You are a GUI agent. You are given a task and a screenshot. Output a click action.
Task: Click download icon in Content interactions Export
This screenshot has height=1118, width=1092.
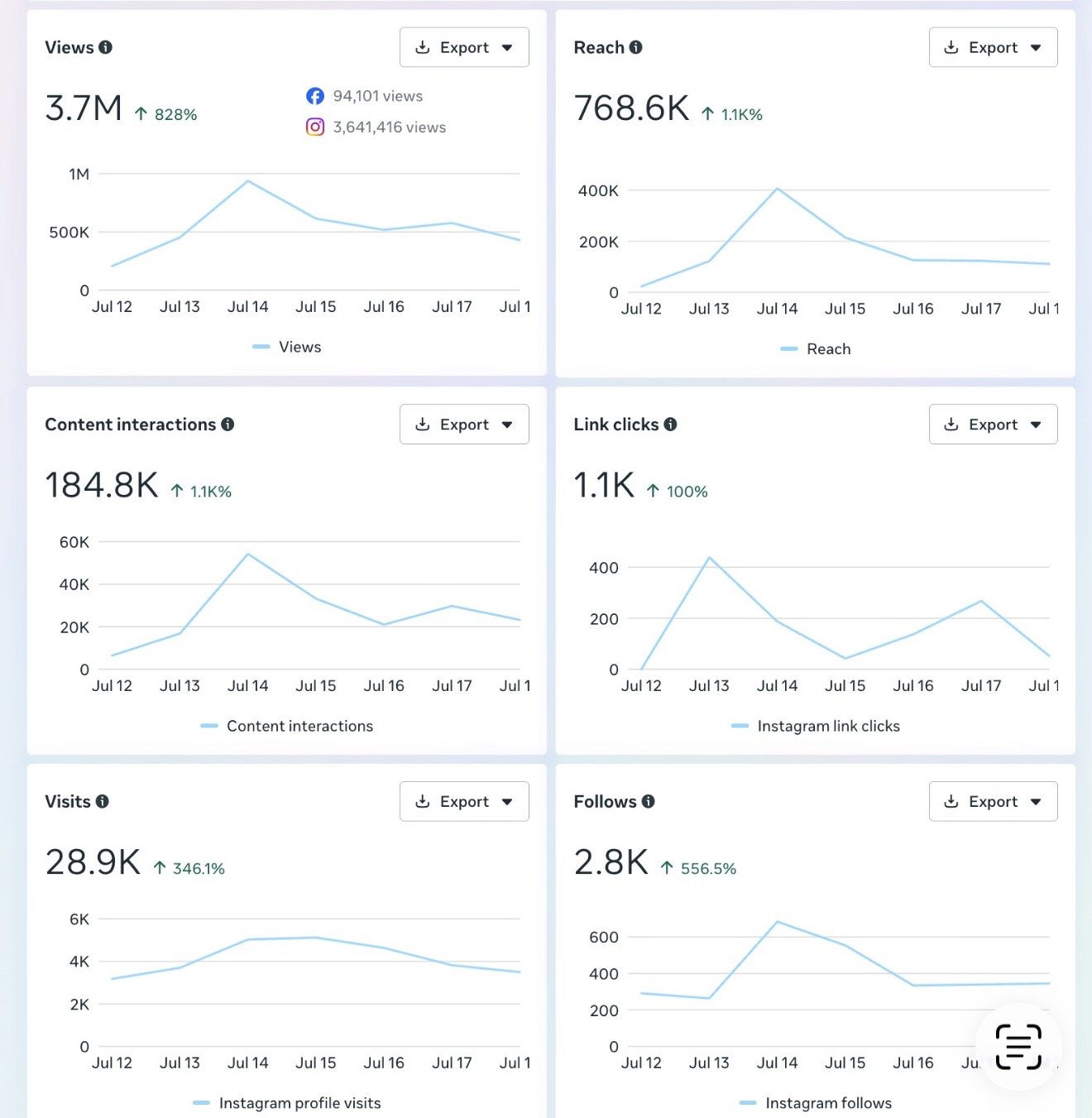[x=423, y=425]
